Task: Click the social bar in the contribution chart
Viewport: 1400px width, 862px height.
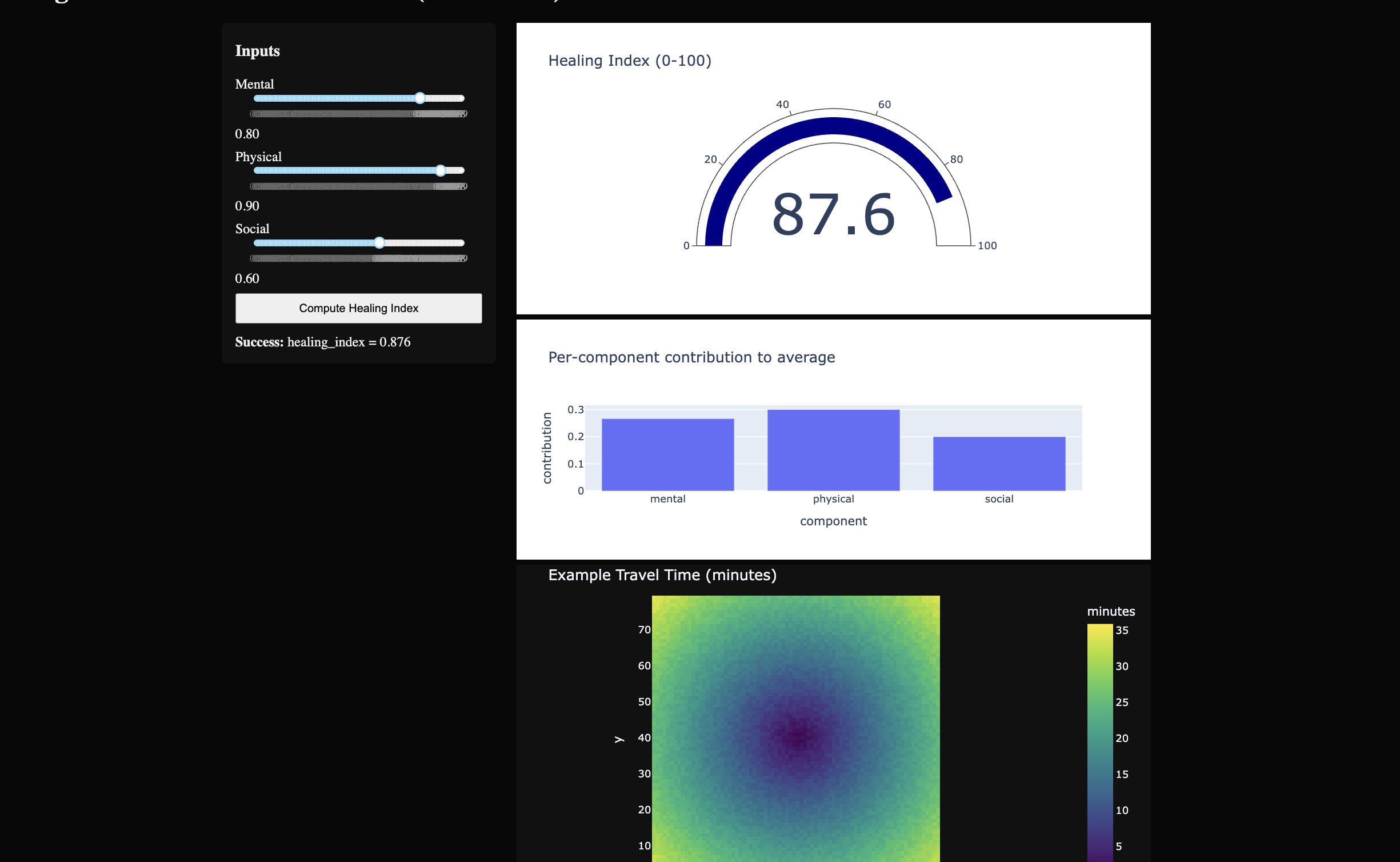Action: tap(999, 464)
